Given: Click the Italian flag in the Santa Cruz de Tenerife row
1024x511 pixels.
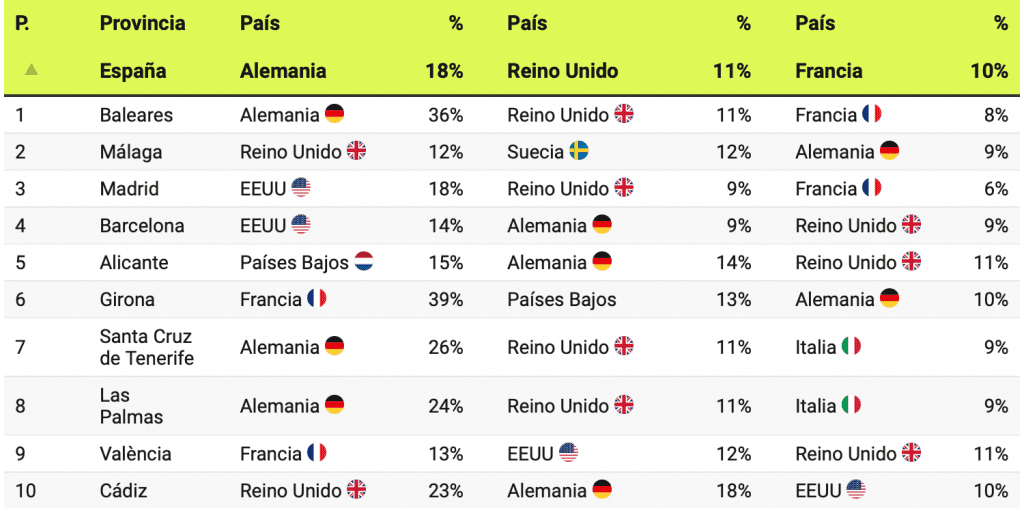Looking at the screenshot, I should (x=851, y=347).
